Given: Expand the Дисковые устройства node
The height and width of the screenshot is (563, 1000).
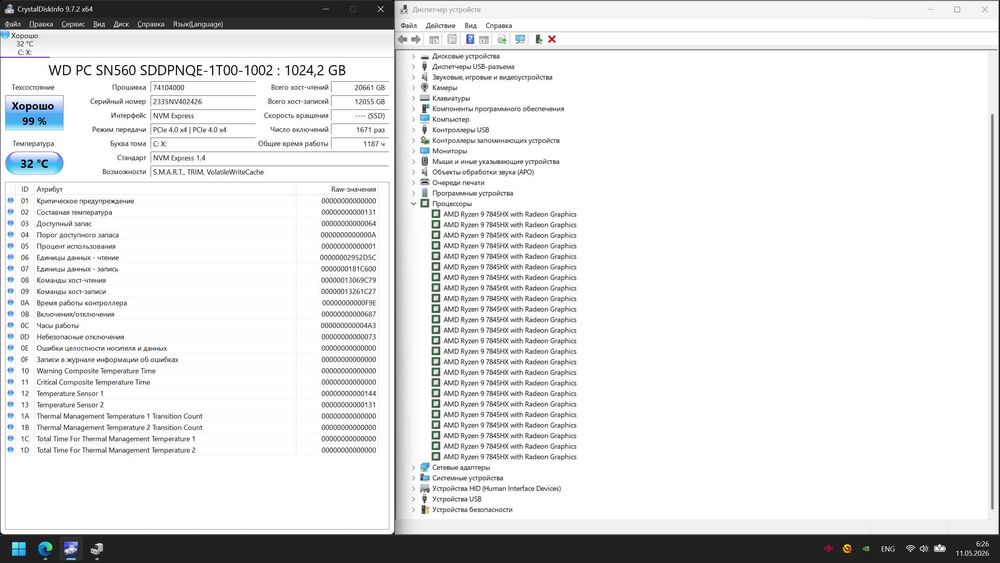Looking at the screenshot, I should click(x=413, y=56).
